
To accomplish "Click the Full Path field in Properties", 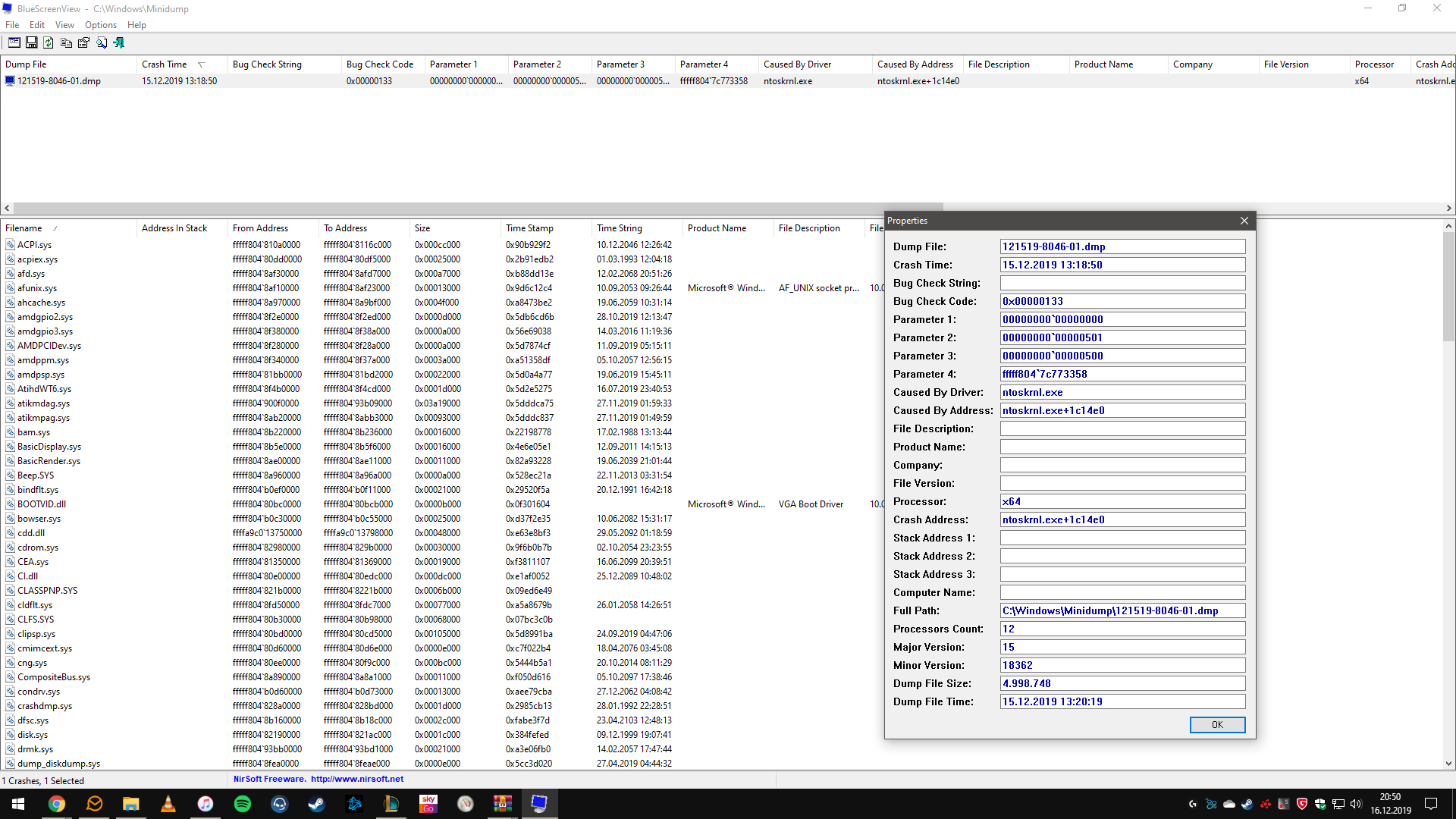I will coord(1122,611).
